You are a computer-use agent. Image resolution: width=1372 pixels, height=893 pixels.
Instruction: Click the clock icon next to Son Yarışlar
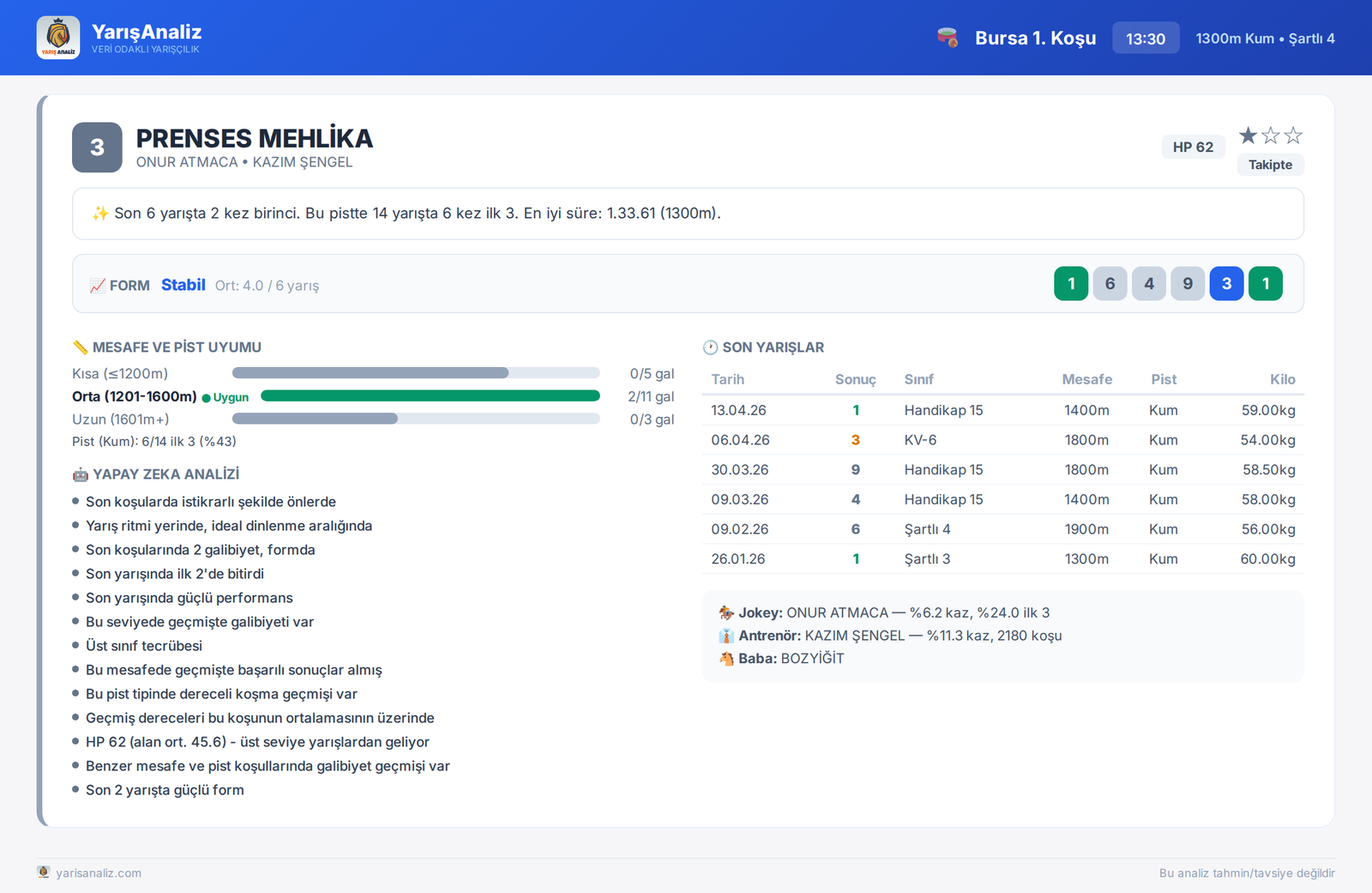pyautogui.click(x=710, y=347)
